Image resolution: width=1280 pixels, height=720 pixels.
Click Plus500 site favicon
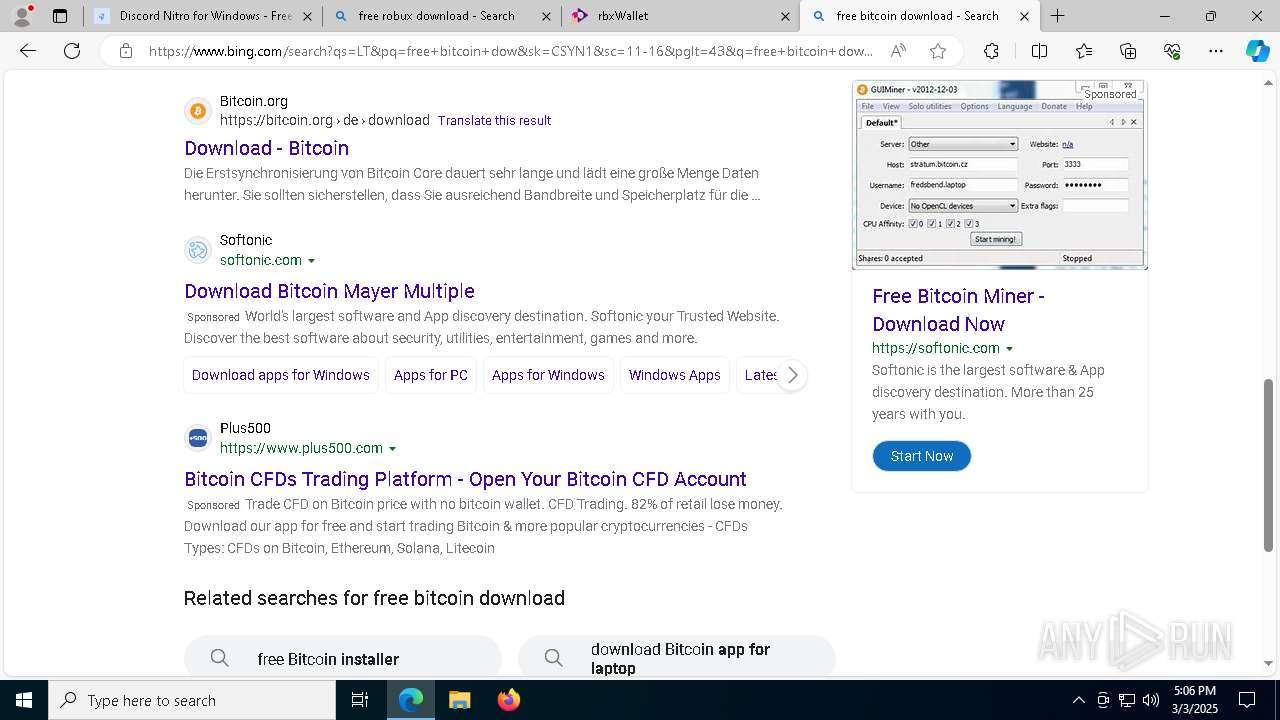click(198, 438)
